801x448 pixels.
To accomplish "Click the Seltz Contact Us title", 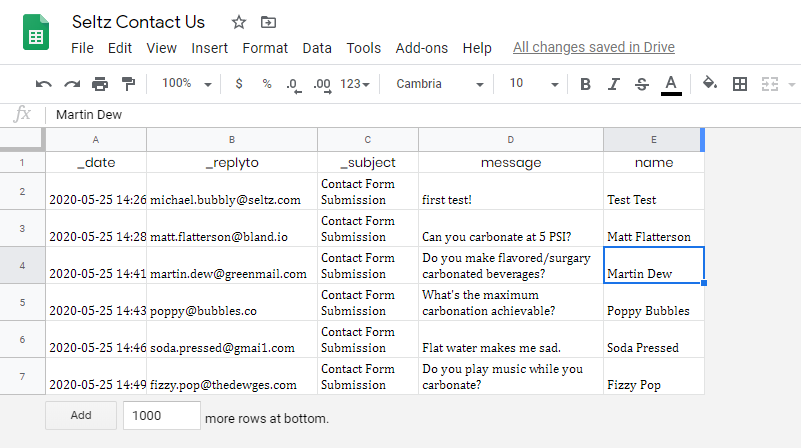I will pos(138,22).
